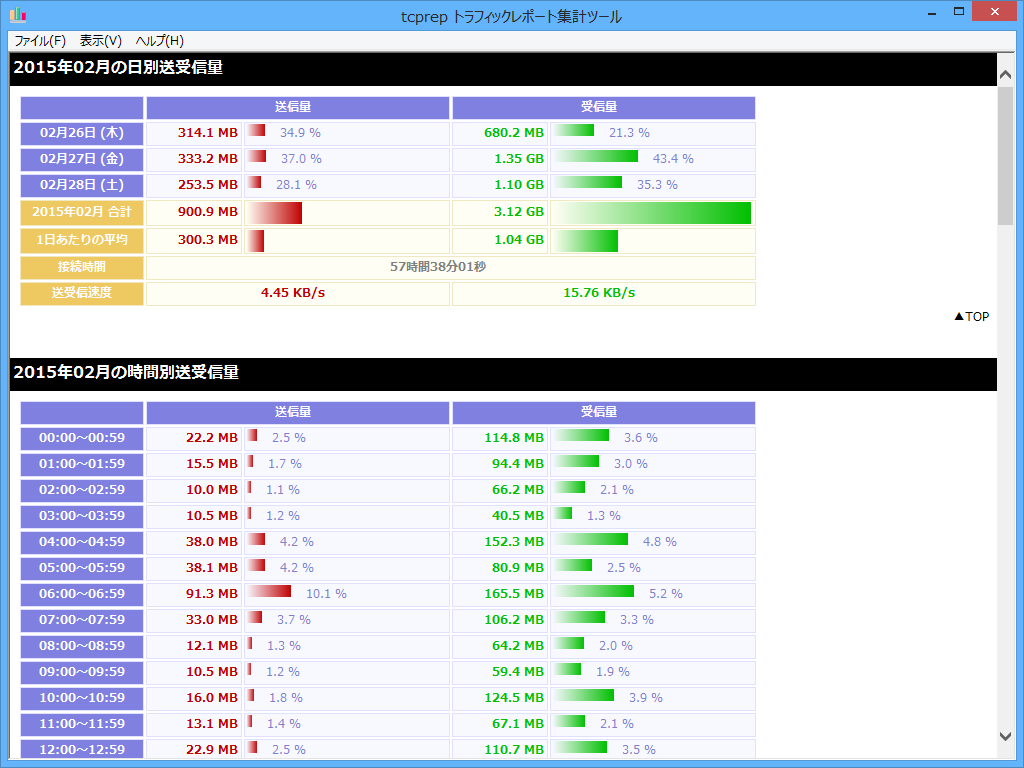This screenshot has height=768, width=1024.
Task: Select the 2015年02月 合計 row label
Action: (80, 212)
